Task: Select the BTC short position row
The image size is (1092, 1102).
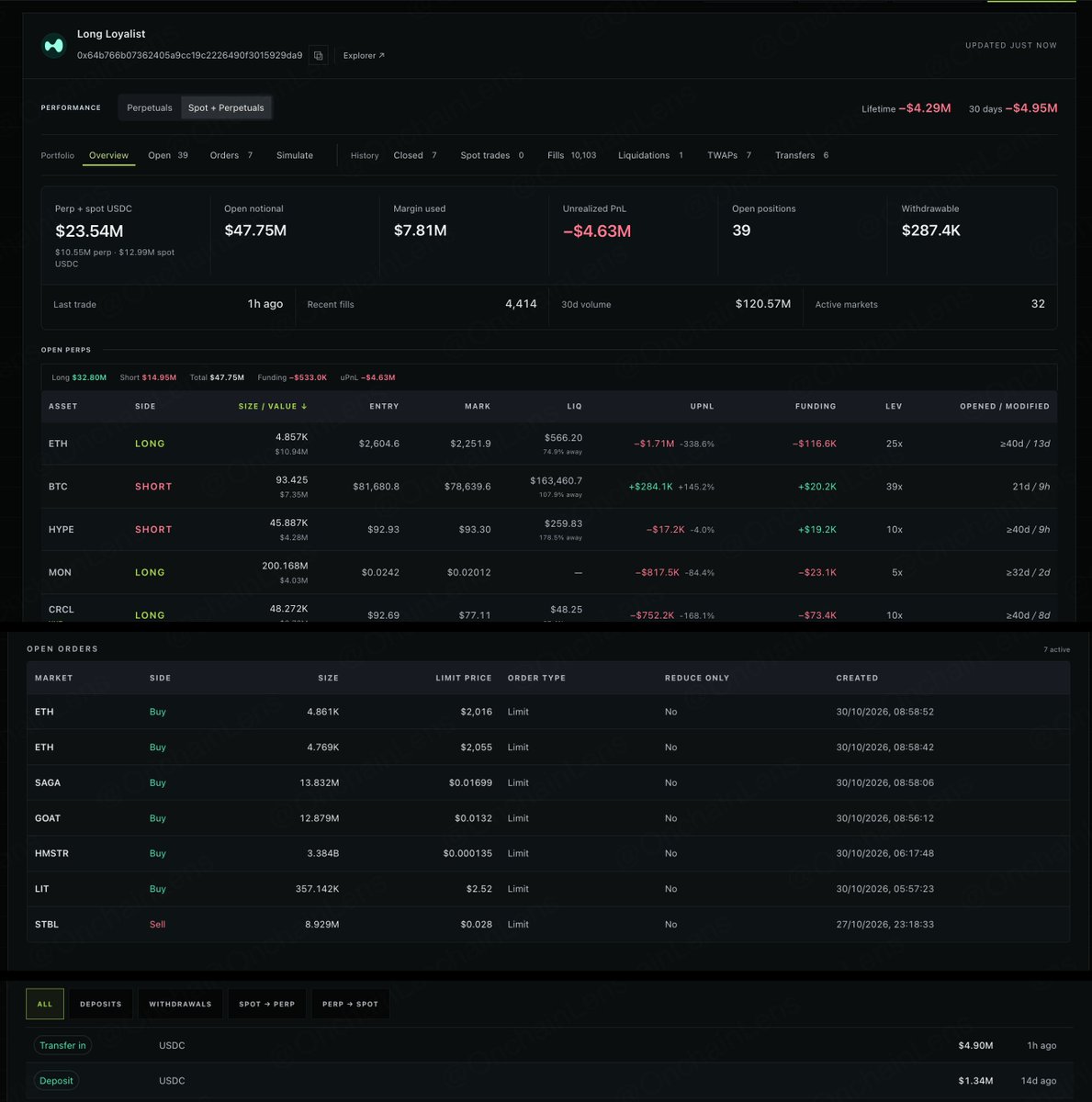Action: [x=548, y=487]
